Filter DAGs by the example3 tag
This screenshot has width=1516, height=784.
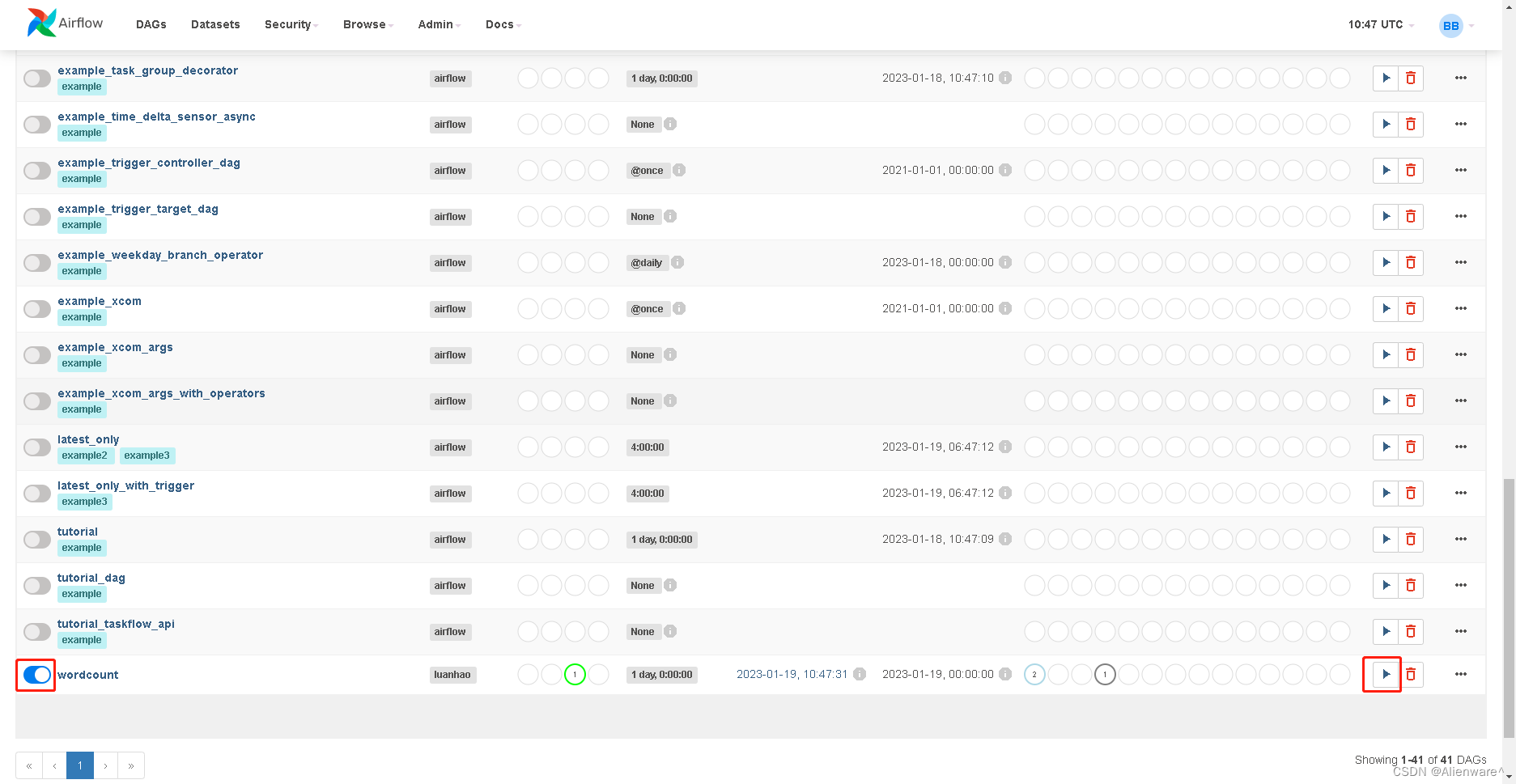click(147, 456)
